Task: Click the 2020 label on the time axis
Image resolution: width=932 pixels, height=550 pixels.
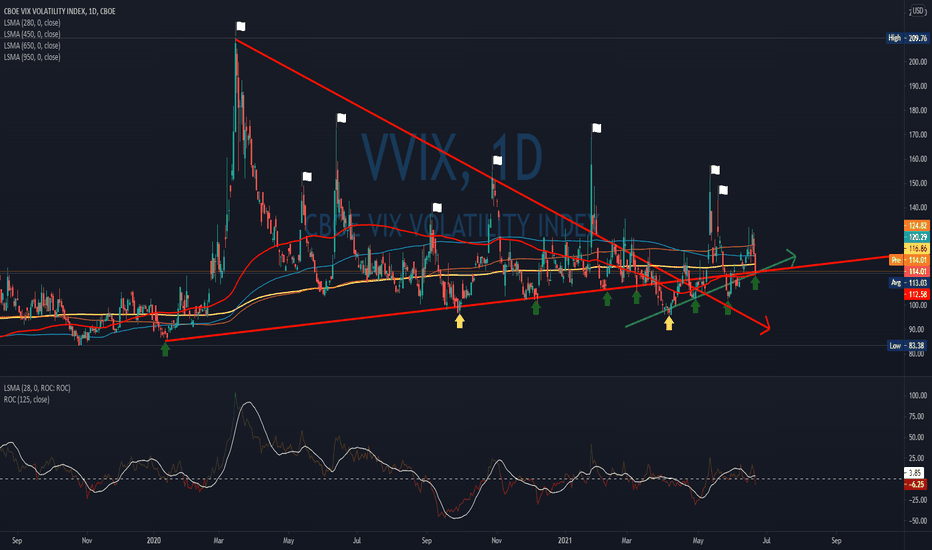Action: coord(154,540)
